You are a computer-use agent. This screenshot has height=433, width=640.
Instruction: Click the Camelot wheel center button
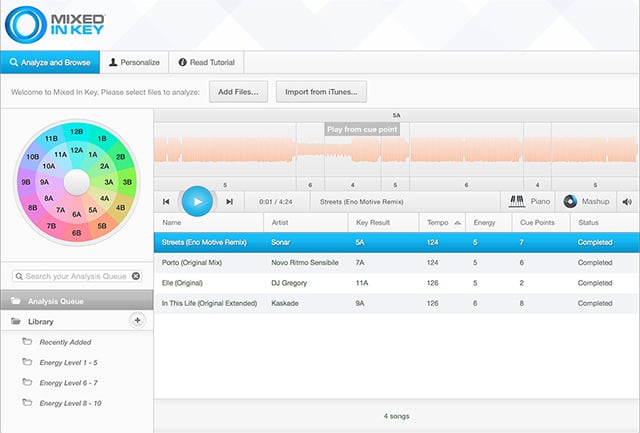77,182
